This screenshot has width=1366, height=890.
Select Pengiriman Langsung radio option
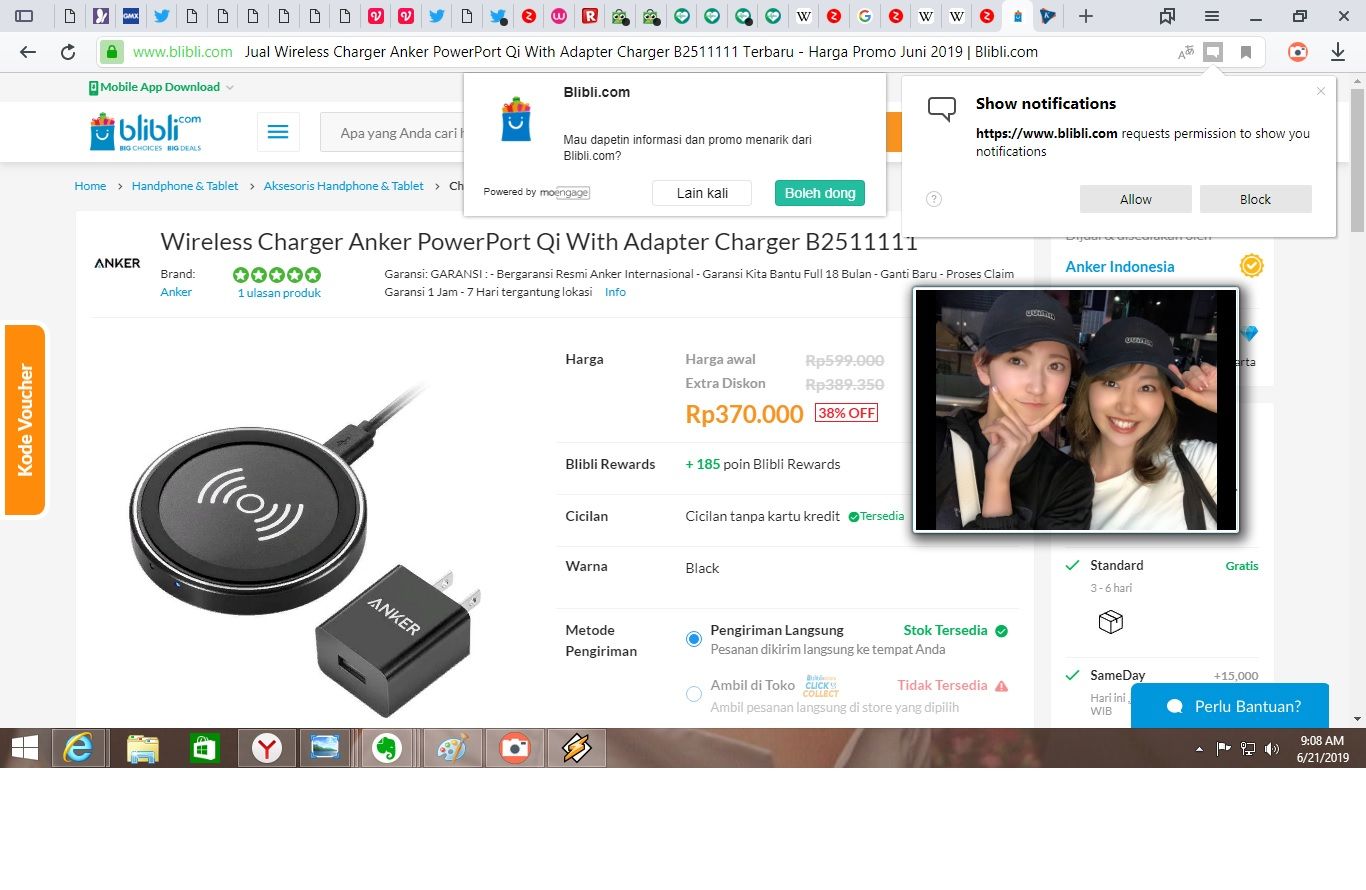pyautogui.click(x=694, y=639)
